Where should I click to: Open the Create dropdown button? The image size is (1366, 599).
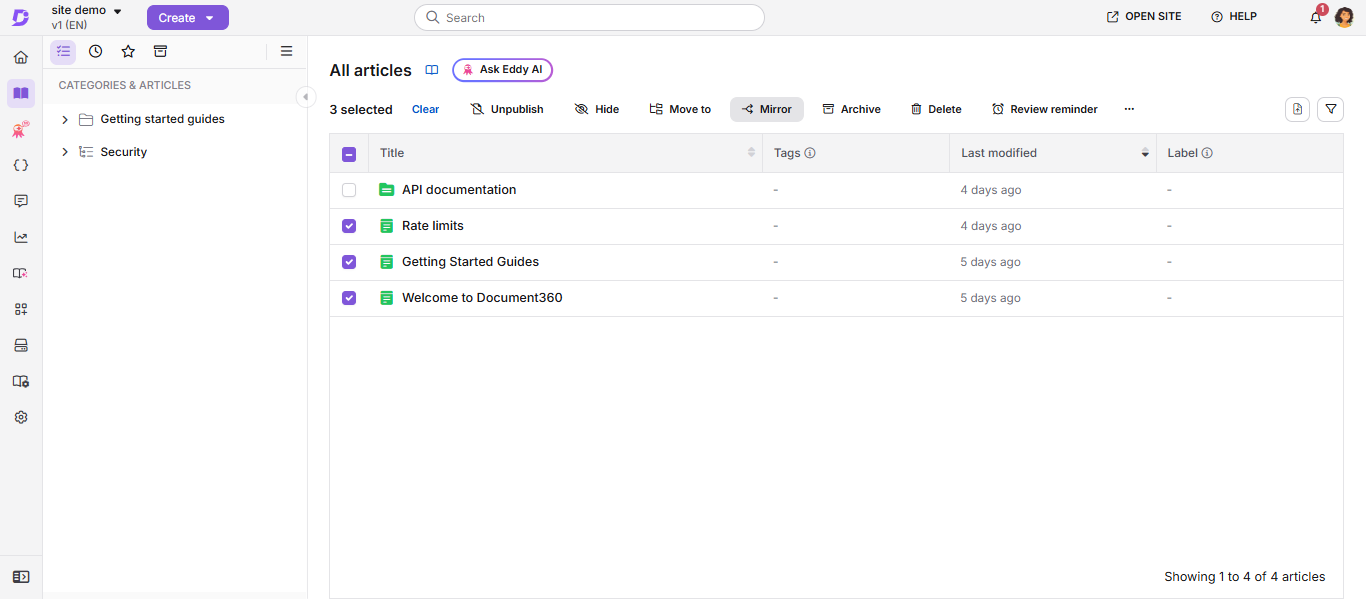[188, 18]
